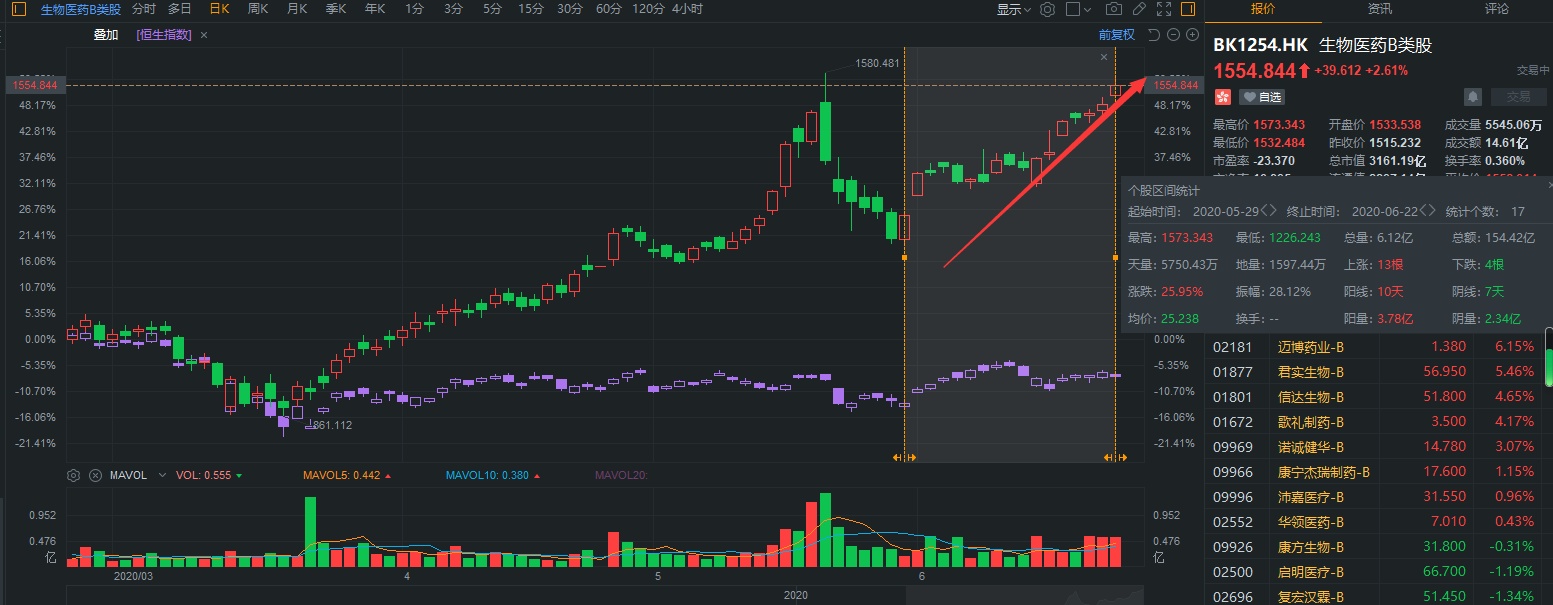Image resolution: width=1553 pixels, height=605 pixels.
Task: Click the MAVOL10 value label
Action: point(491,475)
